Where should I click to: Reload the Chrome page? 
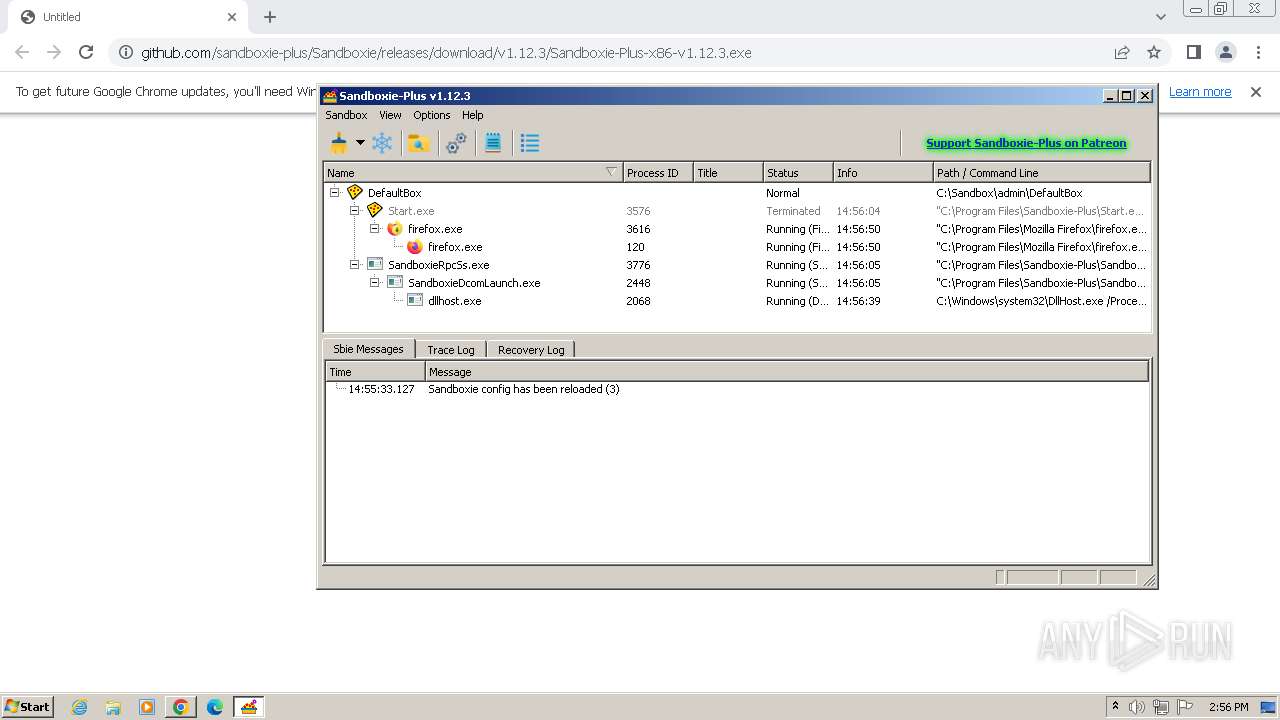click(x=86, y=52)
